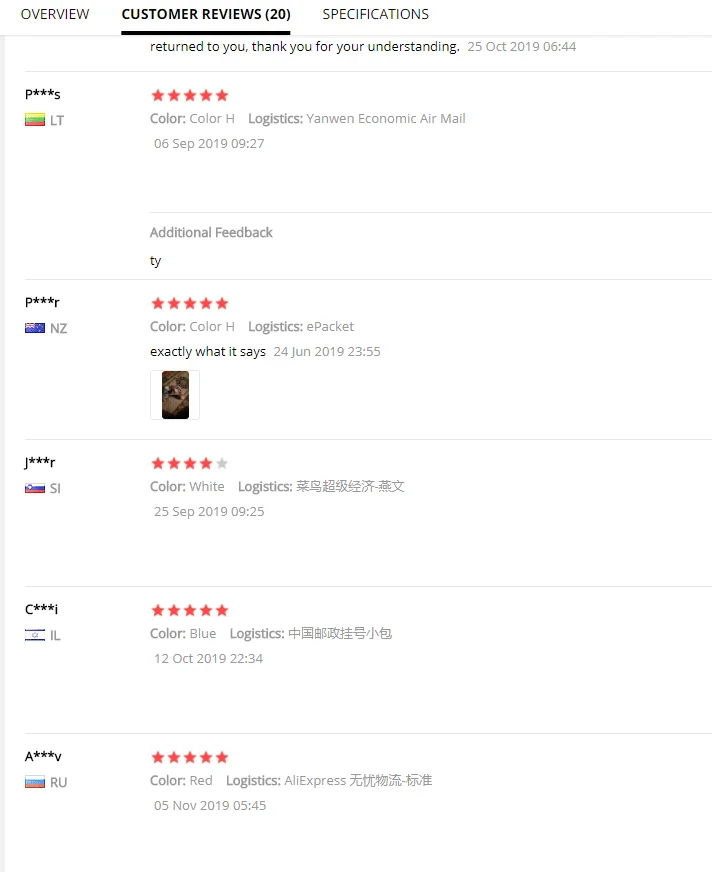712x872 pixels.
Task: Click P***r five-star rating
Action: pyautogui.click(x=189, y=303)
